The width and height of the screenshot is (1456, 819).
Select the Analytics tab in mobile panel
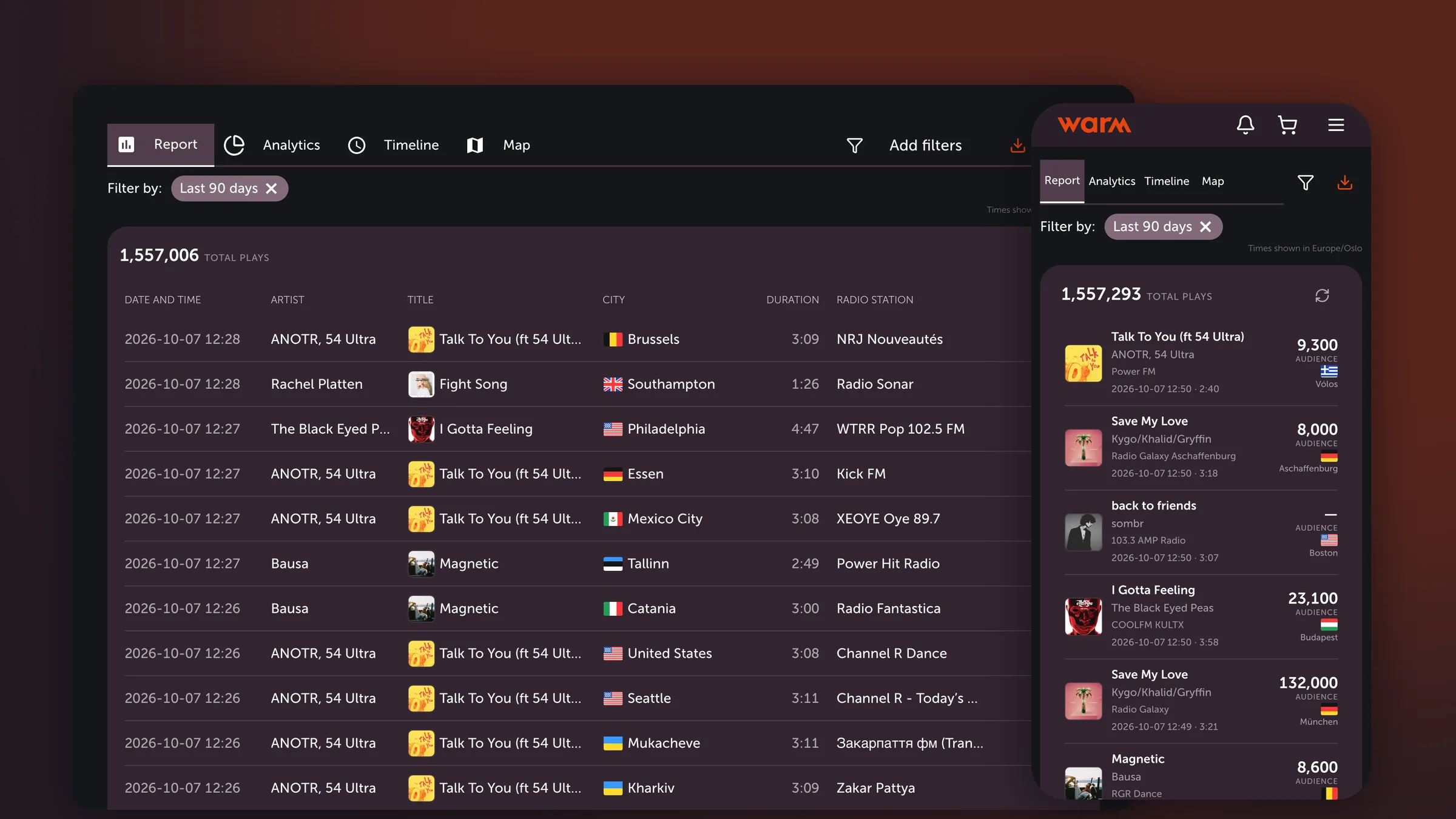click(x=1111, y=181)
